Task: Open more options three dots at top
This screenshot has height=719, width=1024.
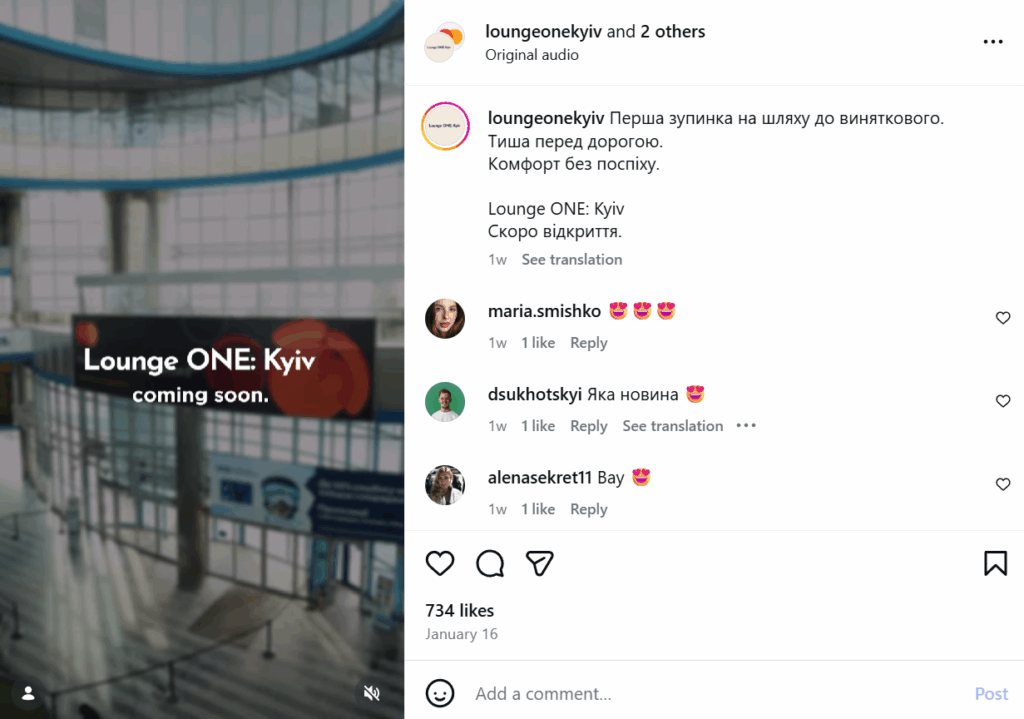Action: (993, 42)
